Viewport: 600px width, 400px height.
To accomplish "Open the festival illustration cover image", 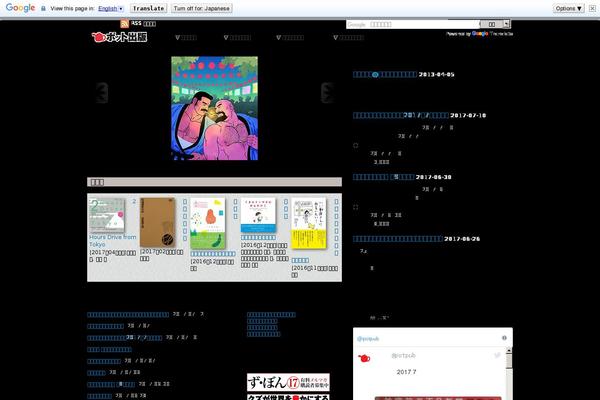I will click(x=215, y=108).
